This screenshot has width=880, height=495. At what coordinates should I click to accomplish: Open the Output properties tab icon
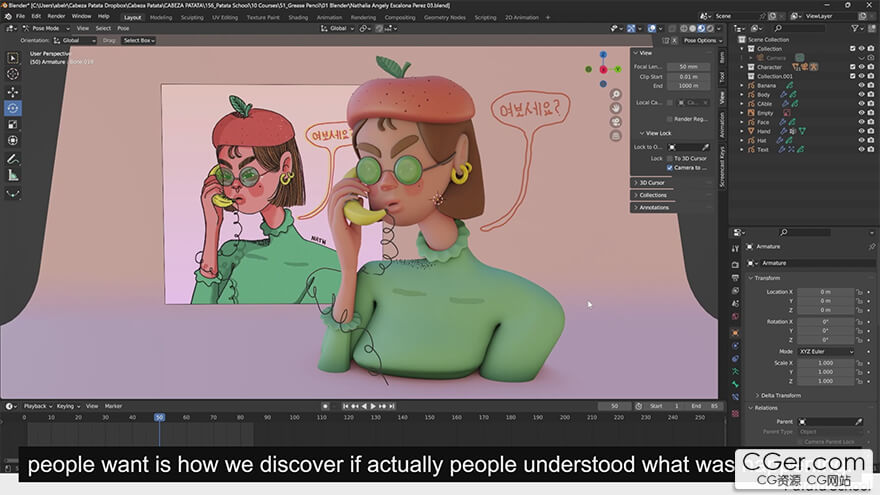[735, 278]
